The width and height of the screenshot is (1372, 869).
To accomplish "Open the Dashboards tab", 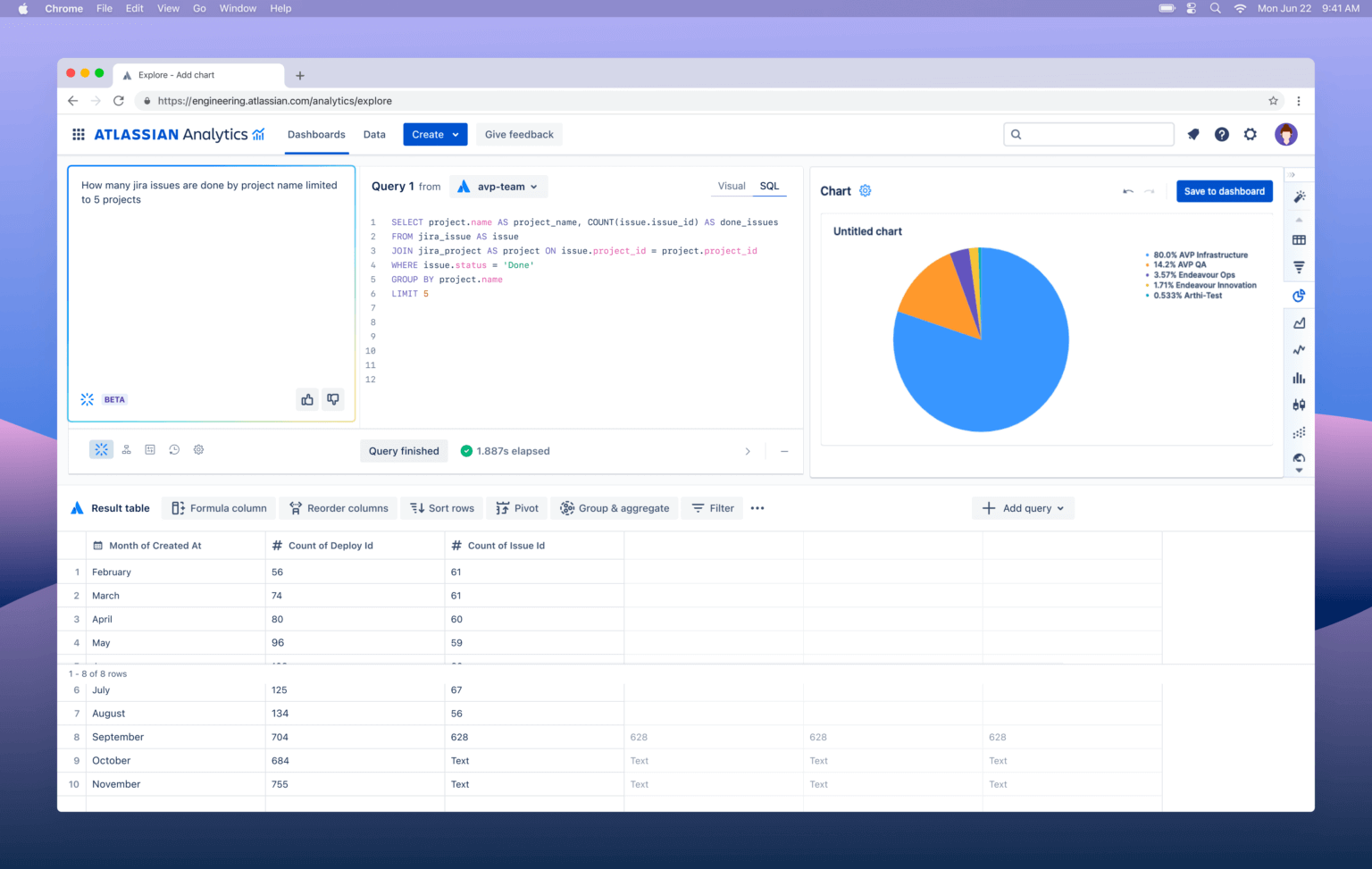I will 316,135.
